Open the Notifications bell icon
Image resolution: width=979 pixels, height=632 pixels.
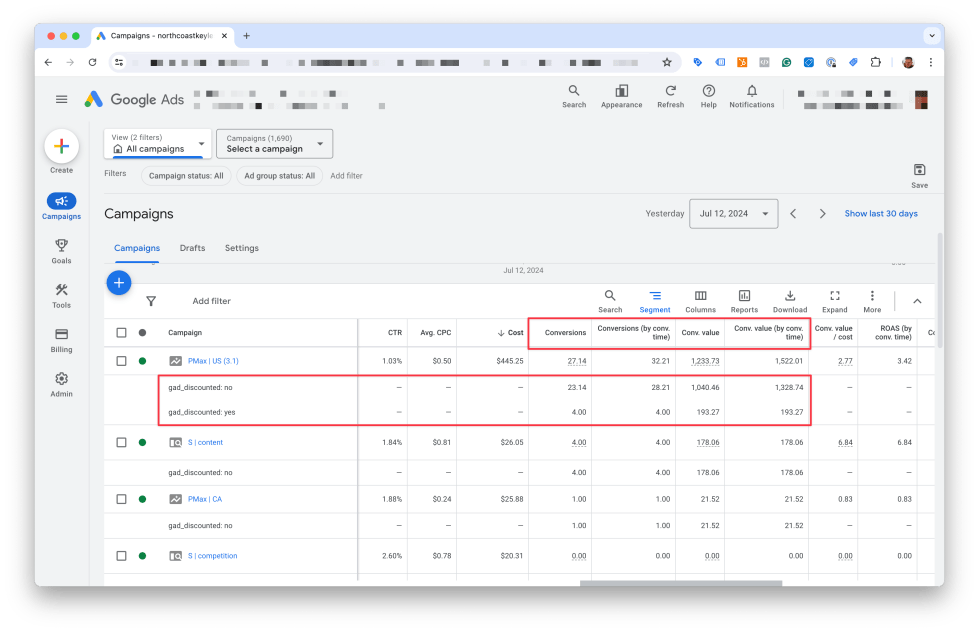(751, 92)
